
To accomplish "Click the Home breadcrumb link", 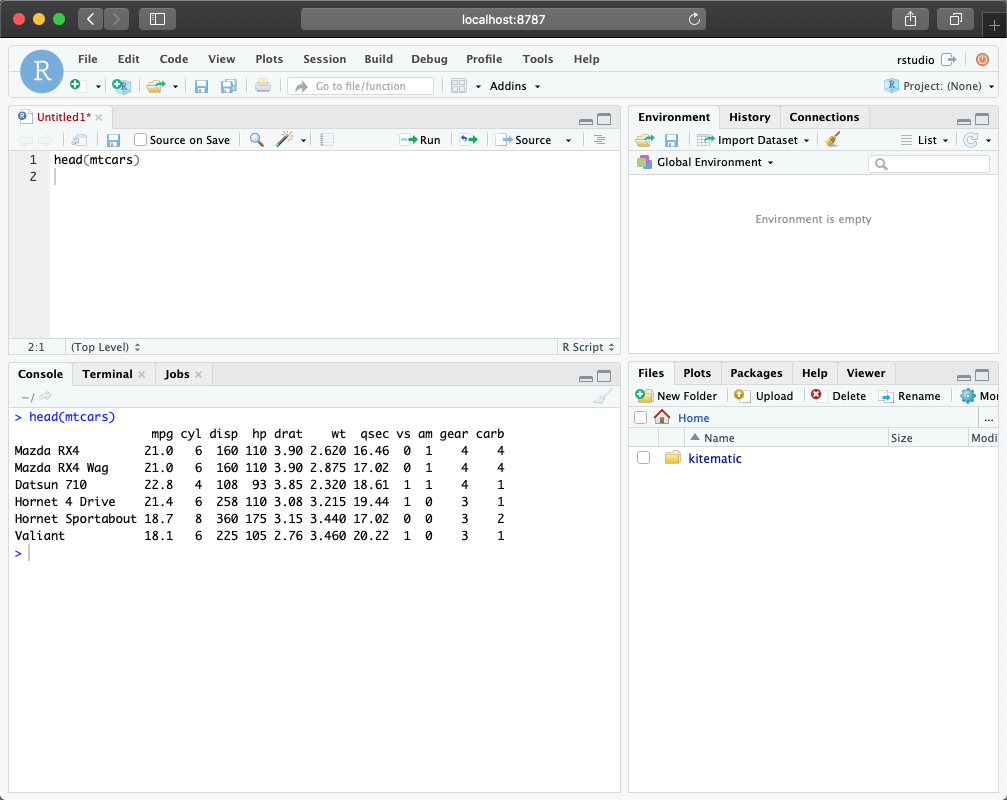I will click(x=694, y=418).
